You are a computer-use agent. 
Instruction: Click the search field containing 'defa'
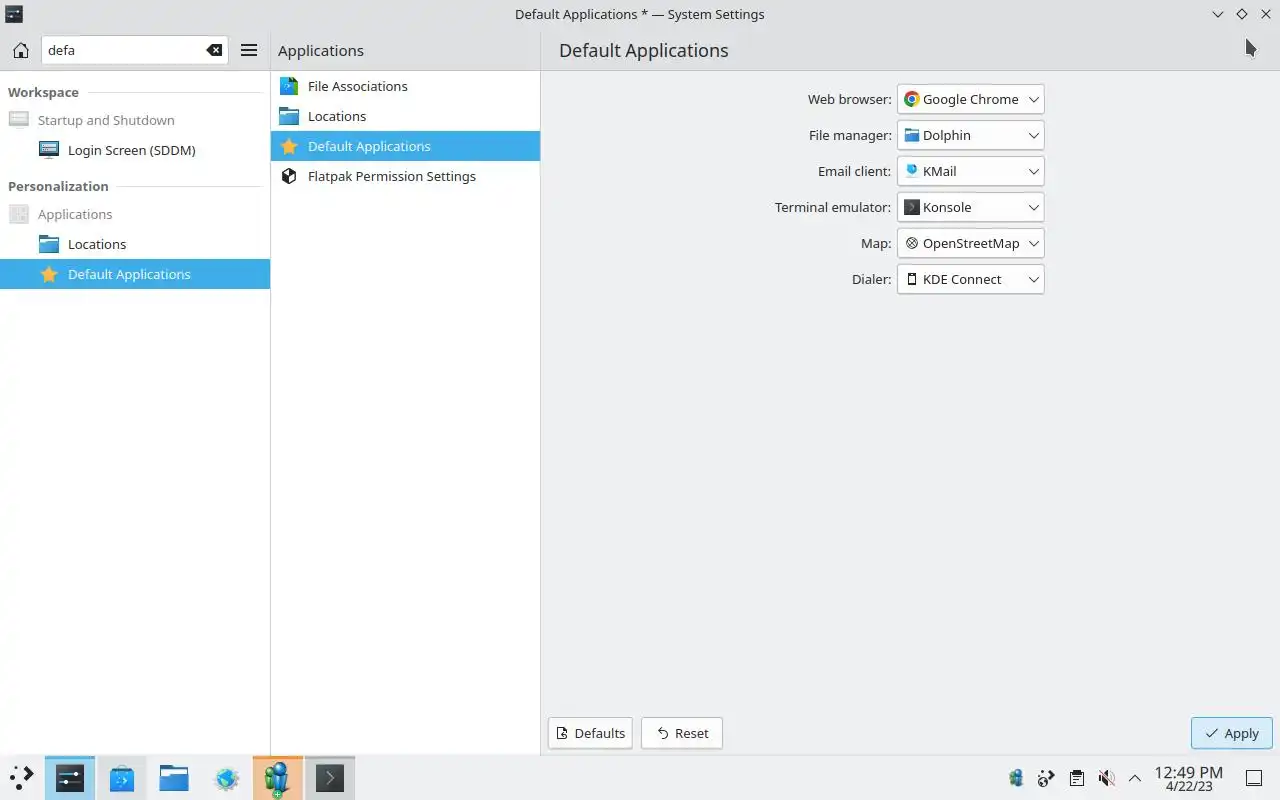click(x=135, y=50)
